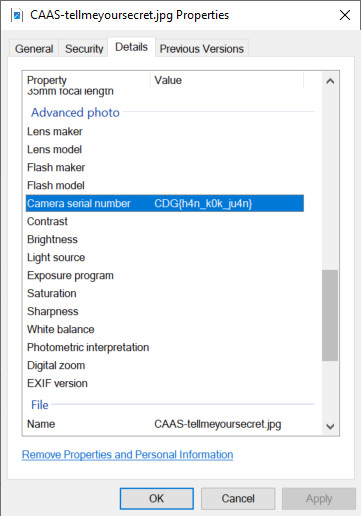Go to Previous Versions tab
The height and width of the screenshot is (516, 361).
click(x=202, y=49)
